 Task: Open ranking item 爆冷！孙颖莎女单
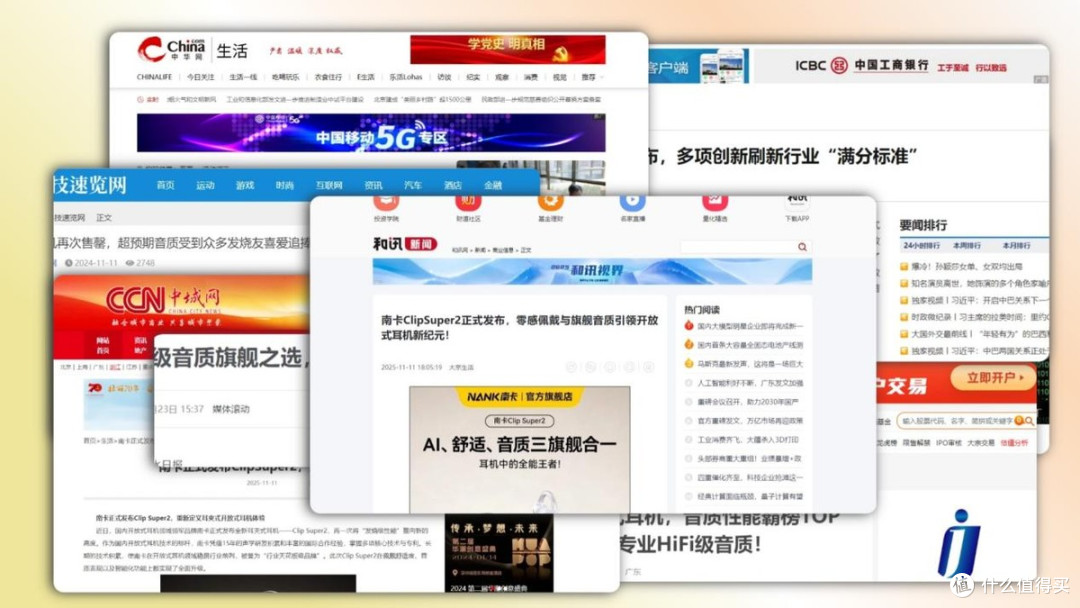coord(966,266)
